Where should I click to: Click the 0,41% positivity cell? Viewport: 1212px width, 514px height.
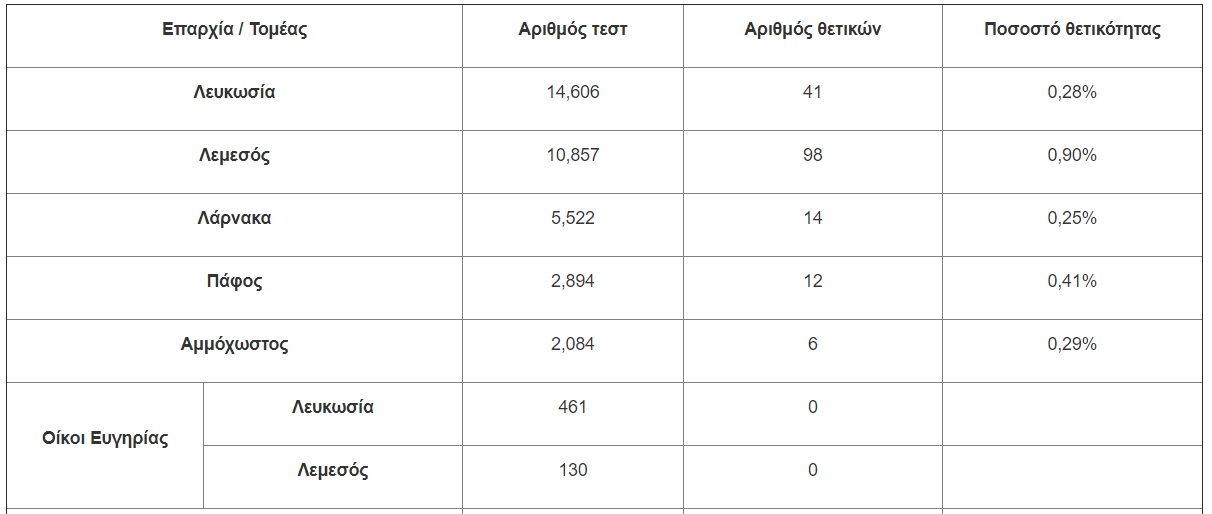tap(1072, 282)
